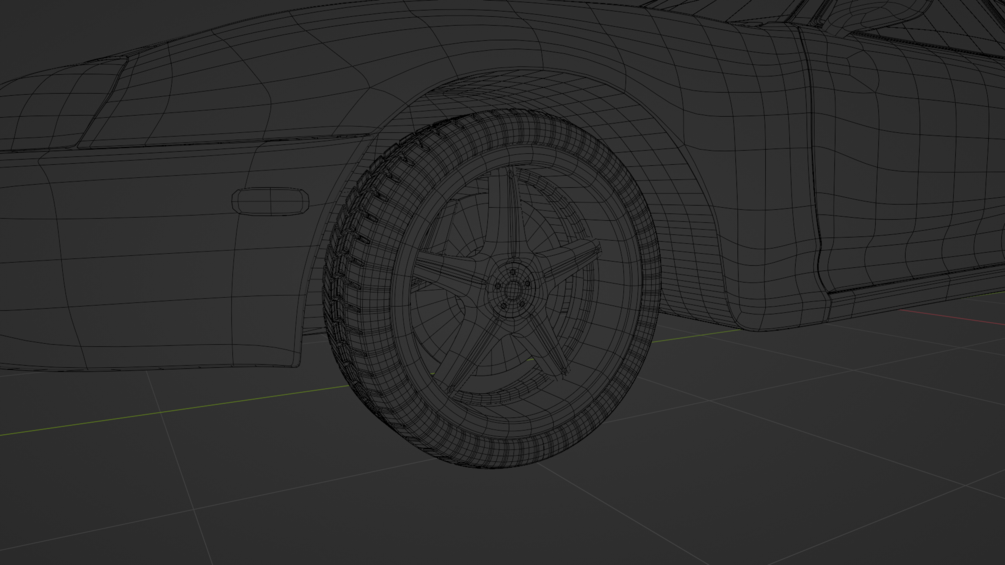Select the wheel's center hub cap
Viewport: 1005px width, 565px height.
point(512,290)
